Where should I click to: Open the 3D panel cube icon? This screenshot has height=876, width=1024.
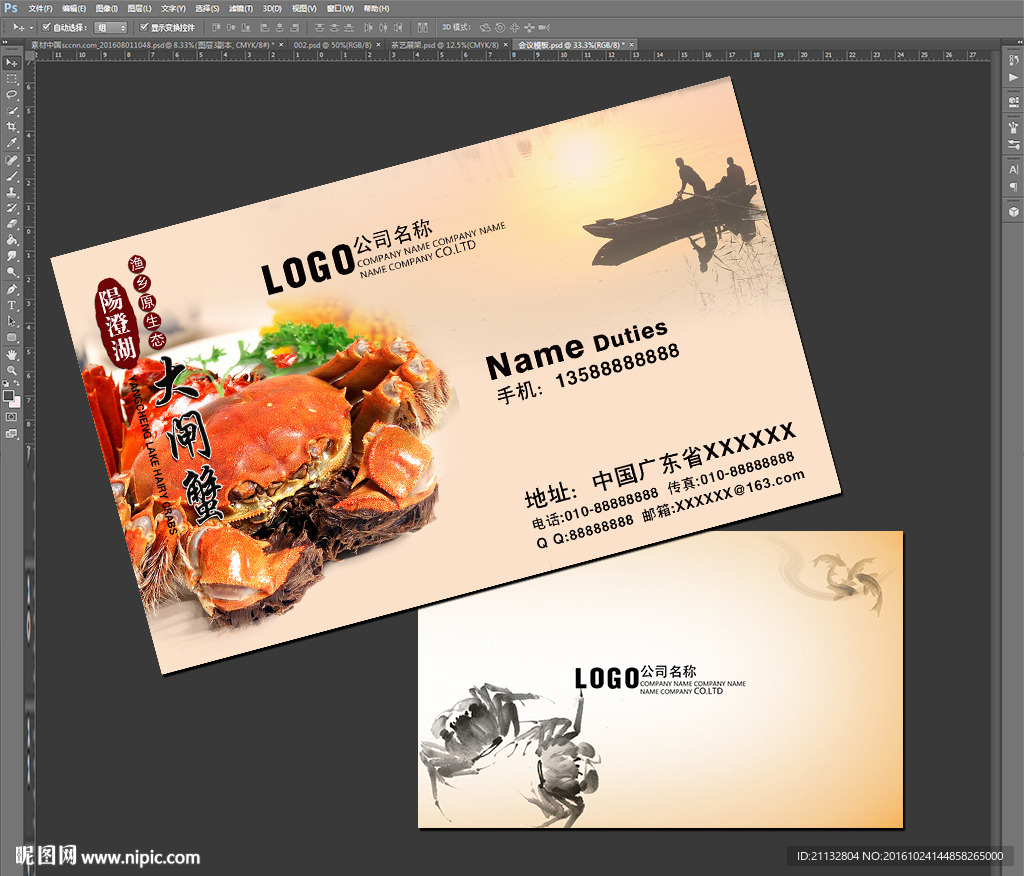(x=1013, y=212)
